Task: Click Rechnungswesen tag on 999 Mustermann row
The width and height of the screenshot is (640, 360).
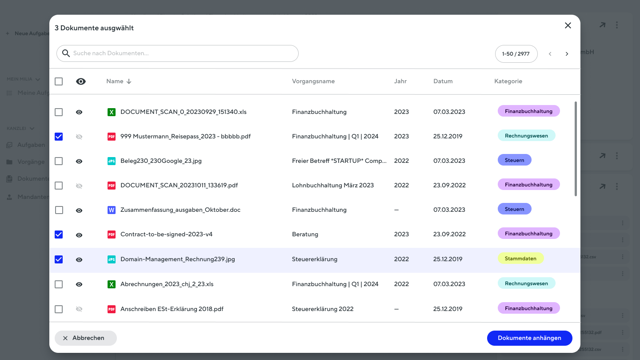Action: 526,136
